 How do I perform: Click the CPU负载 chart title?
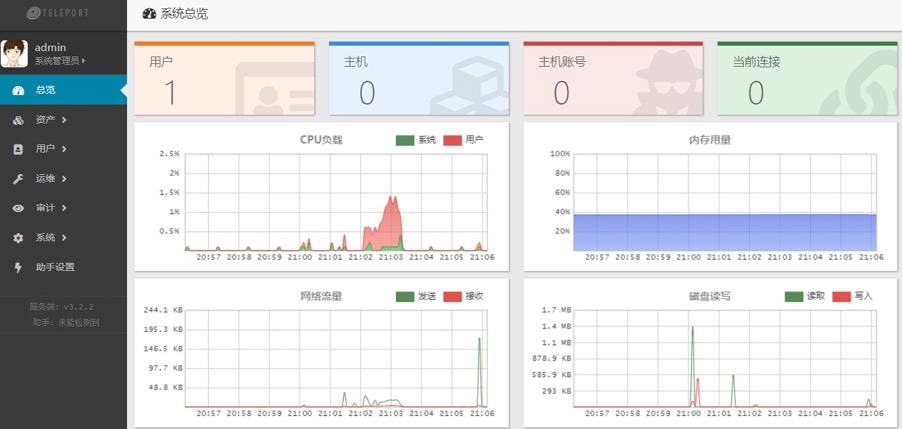pos(321,140)
